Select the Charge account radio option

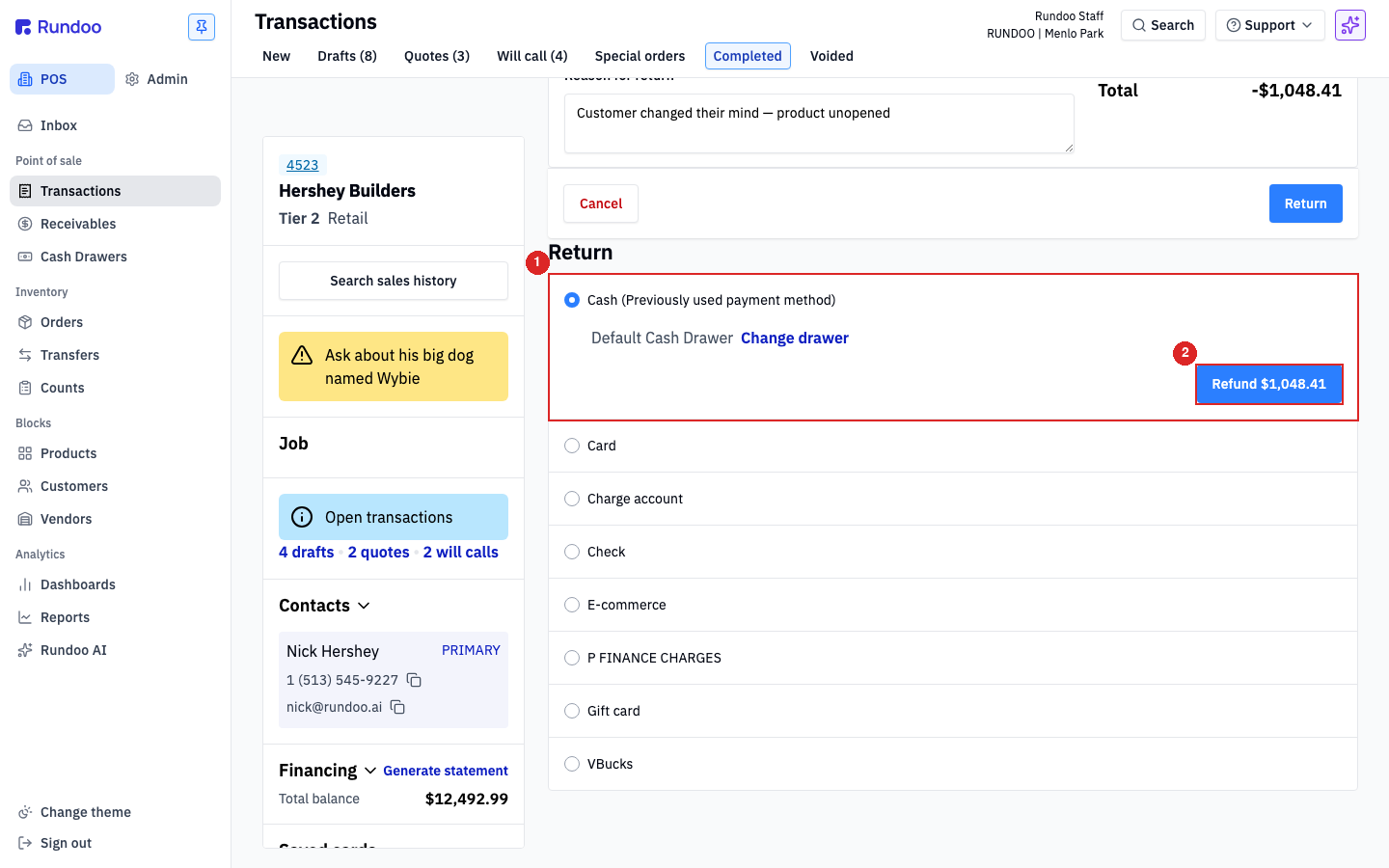tap(572, 499)
